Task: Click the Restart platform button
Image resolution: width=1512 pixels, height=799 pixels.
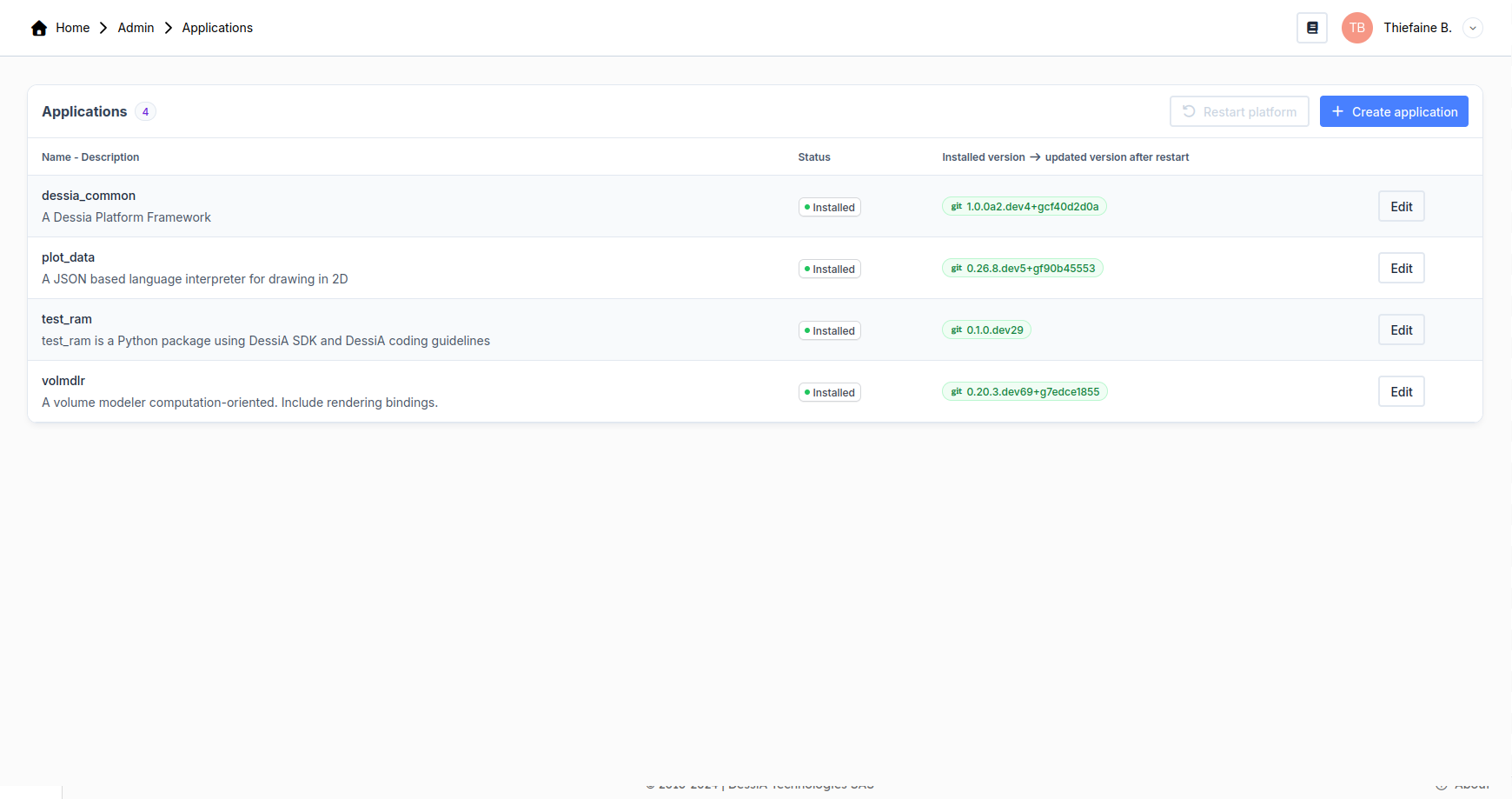Action: tap(1239, 111)
